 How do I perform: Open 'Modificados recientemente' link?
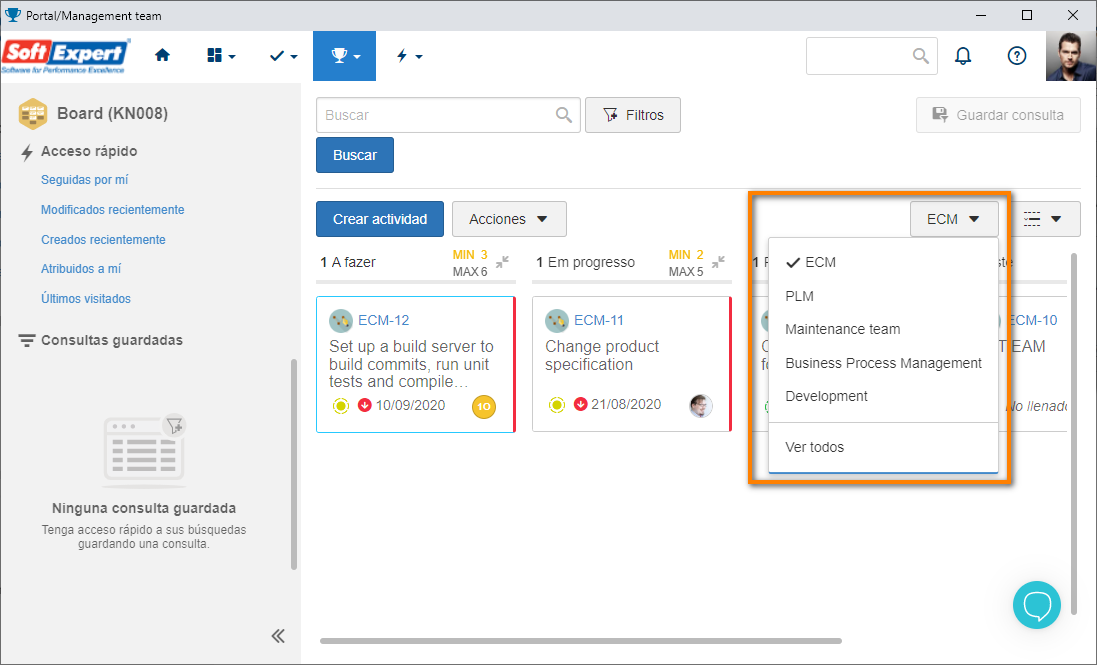coord(113,210)
